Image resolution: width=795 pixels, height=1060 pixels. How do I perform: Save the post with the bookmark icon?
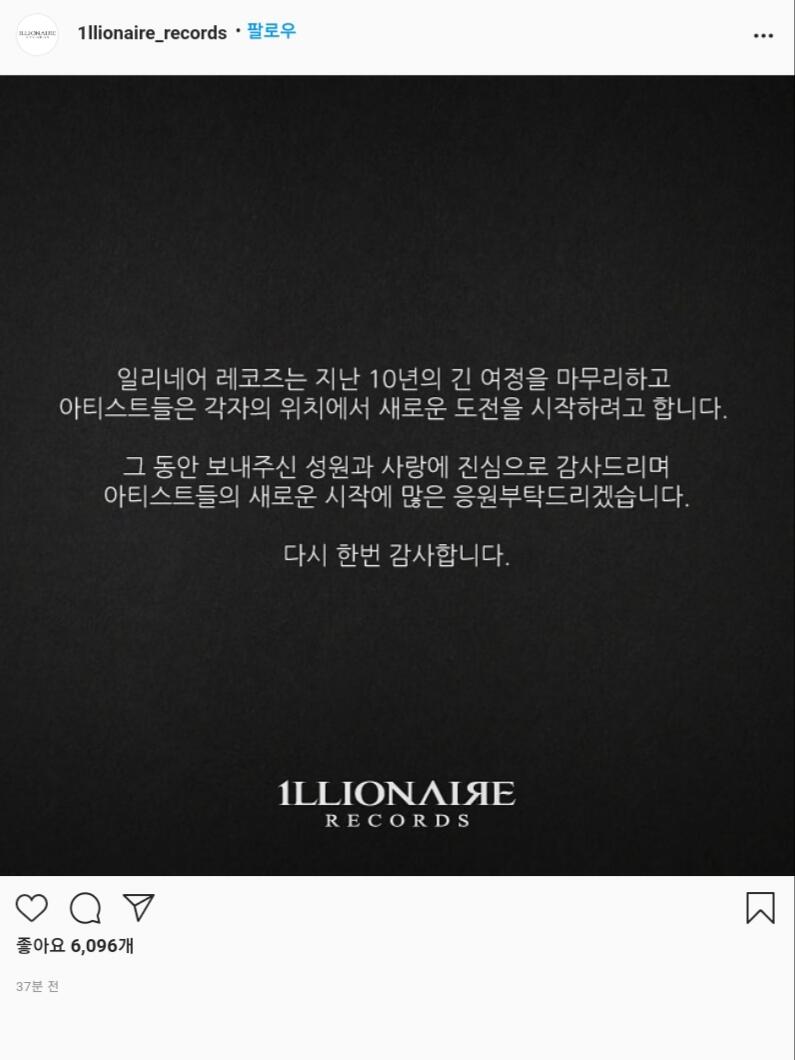(x=761, y=908)
